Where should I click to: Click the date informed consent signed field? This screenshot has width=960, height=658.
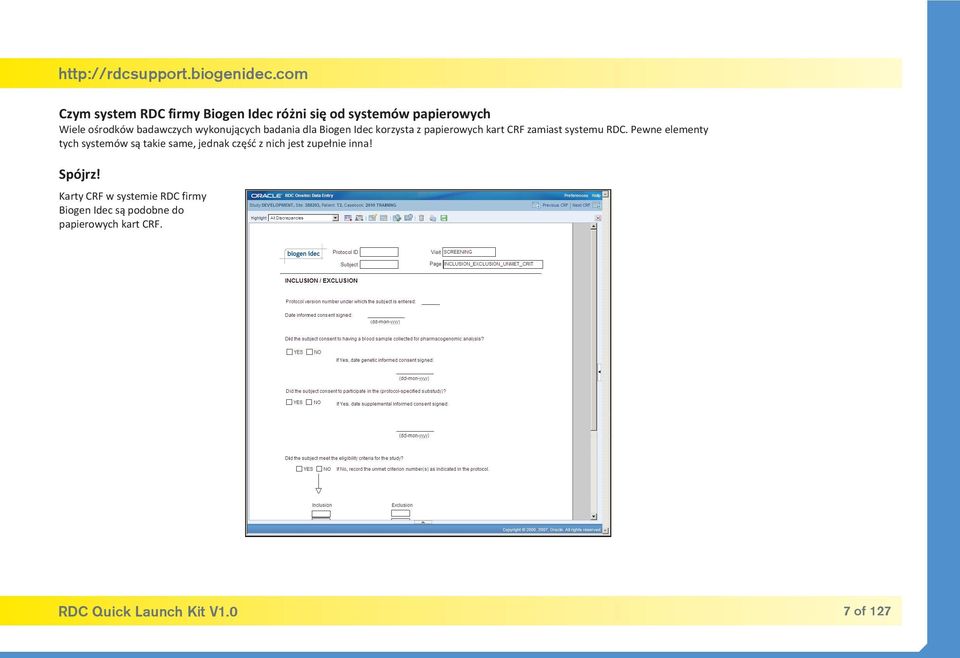[386, 315]
